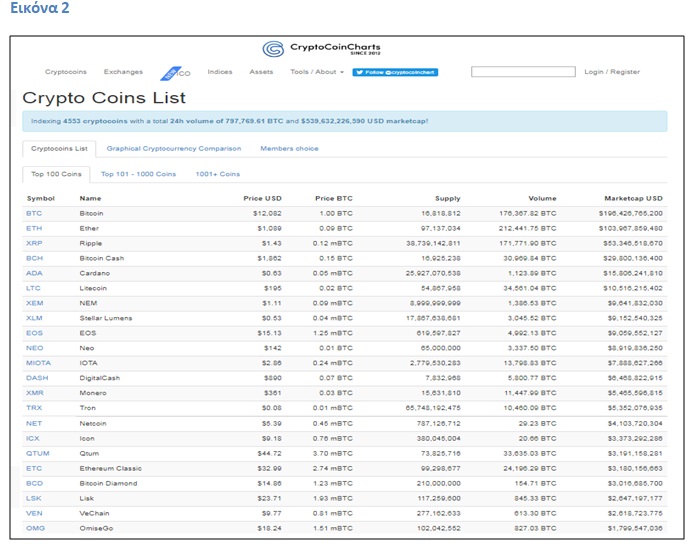Click the Name column header
The image size is (690, 557).
pyautogui.click(x=90, y=198)
